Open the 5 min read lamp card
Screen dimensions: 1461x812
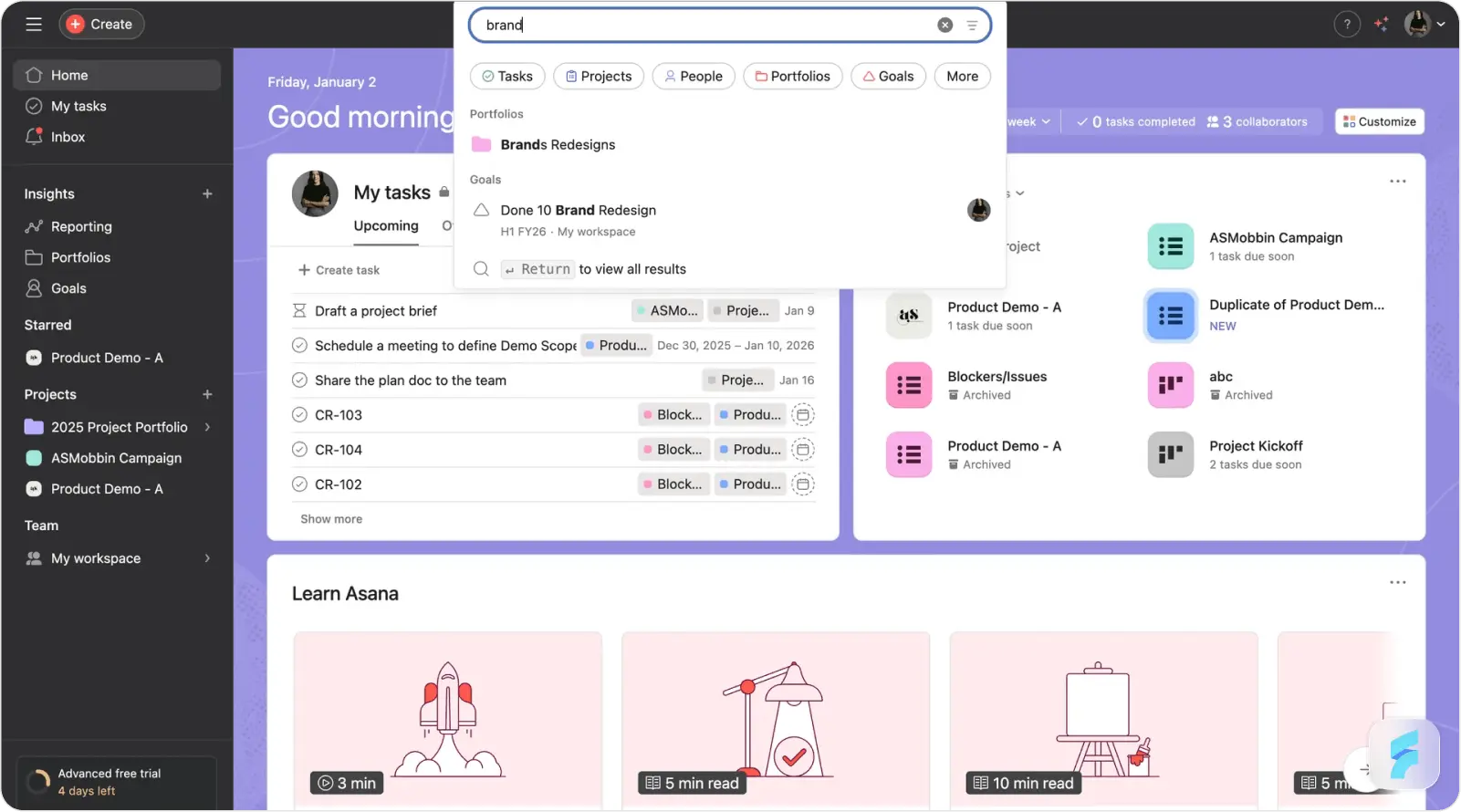pos(776,720)
